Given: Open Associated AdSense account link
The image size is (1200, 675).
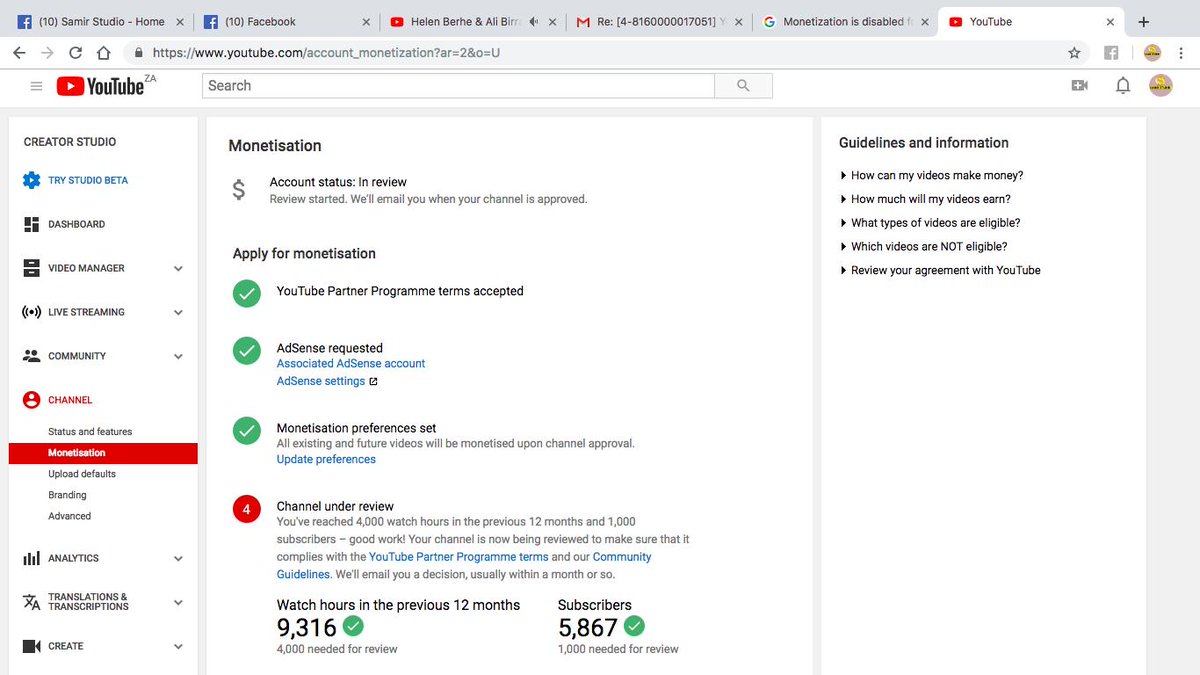Looking at the screenshot, I should (x=351, y=364).
